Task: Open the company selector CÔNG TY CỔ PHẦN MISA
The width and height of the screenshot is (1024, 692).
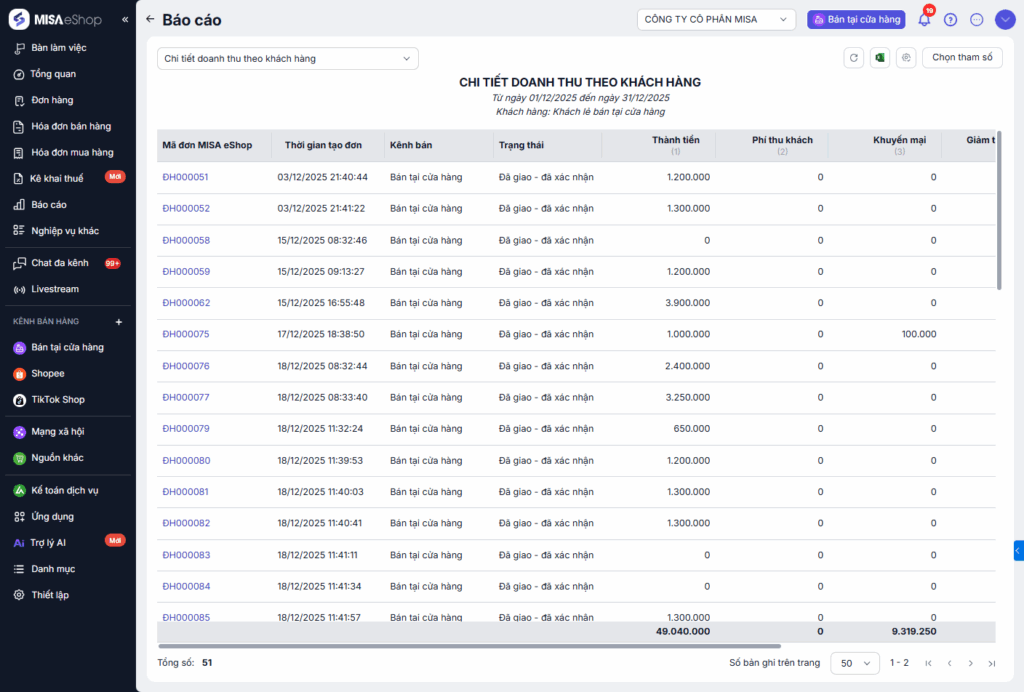Action: pos(716,19)
